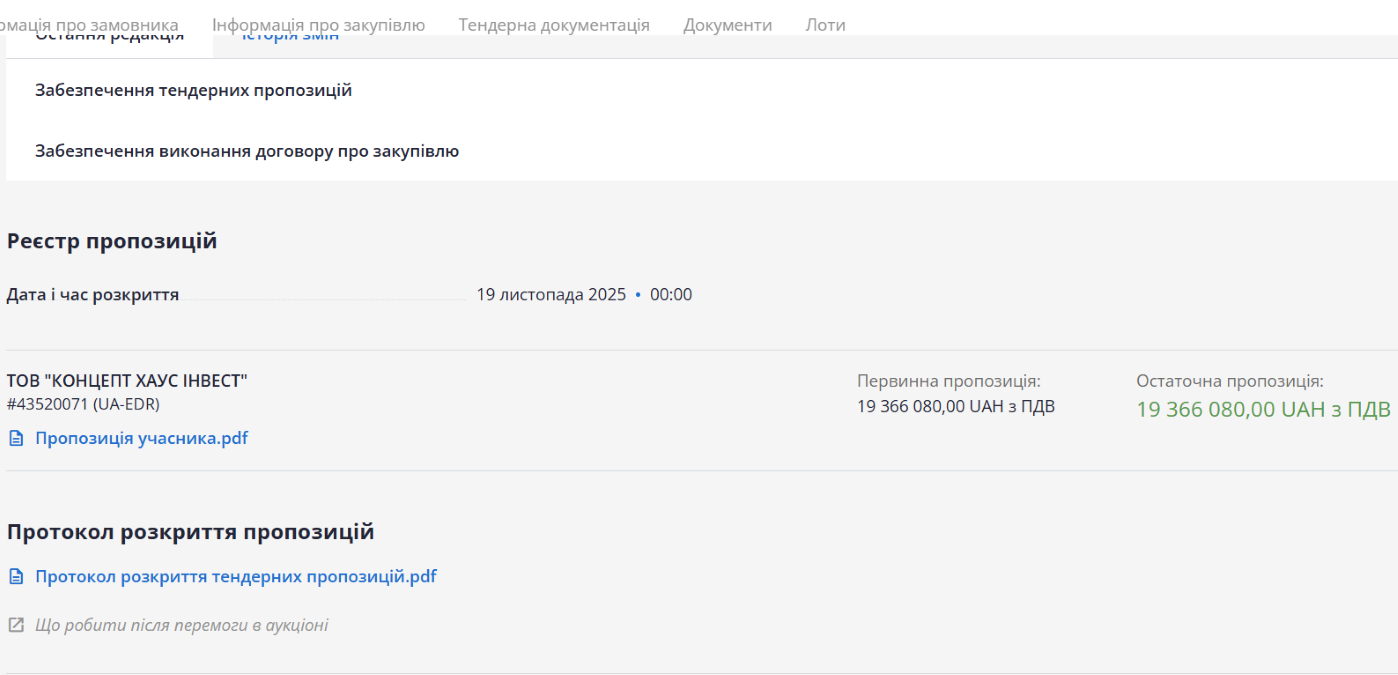The width and height of the screenshot is (1398, 675).
Task: Click the bidder name ТОВ "КОНЦЕПТ ХАУС ІНВЕСТ"
Action: pos(127,381)
